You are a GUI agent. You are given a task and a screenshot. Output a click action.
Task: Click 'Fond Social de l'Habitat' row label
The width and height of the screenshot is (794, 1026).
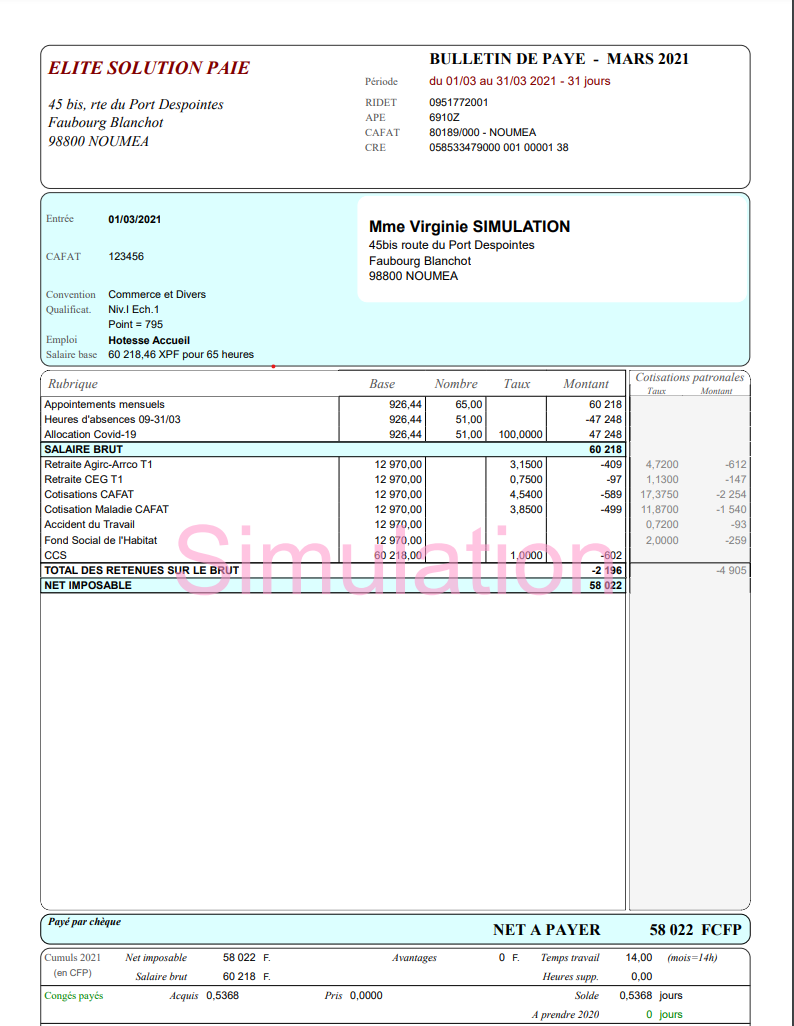(x=100, y=540)
